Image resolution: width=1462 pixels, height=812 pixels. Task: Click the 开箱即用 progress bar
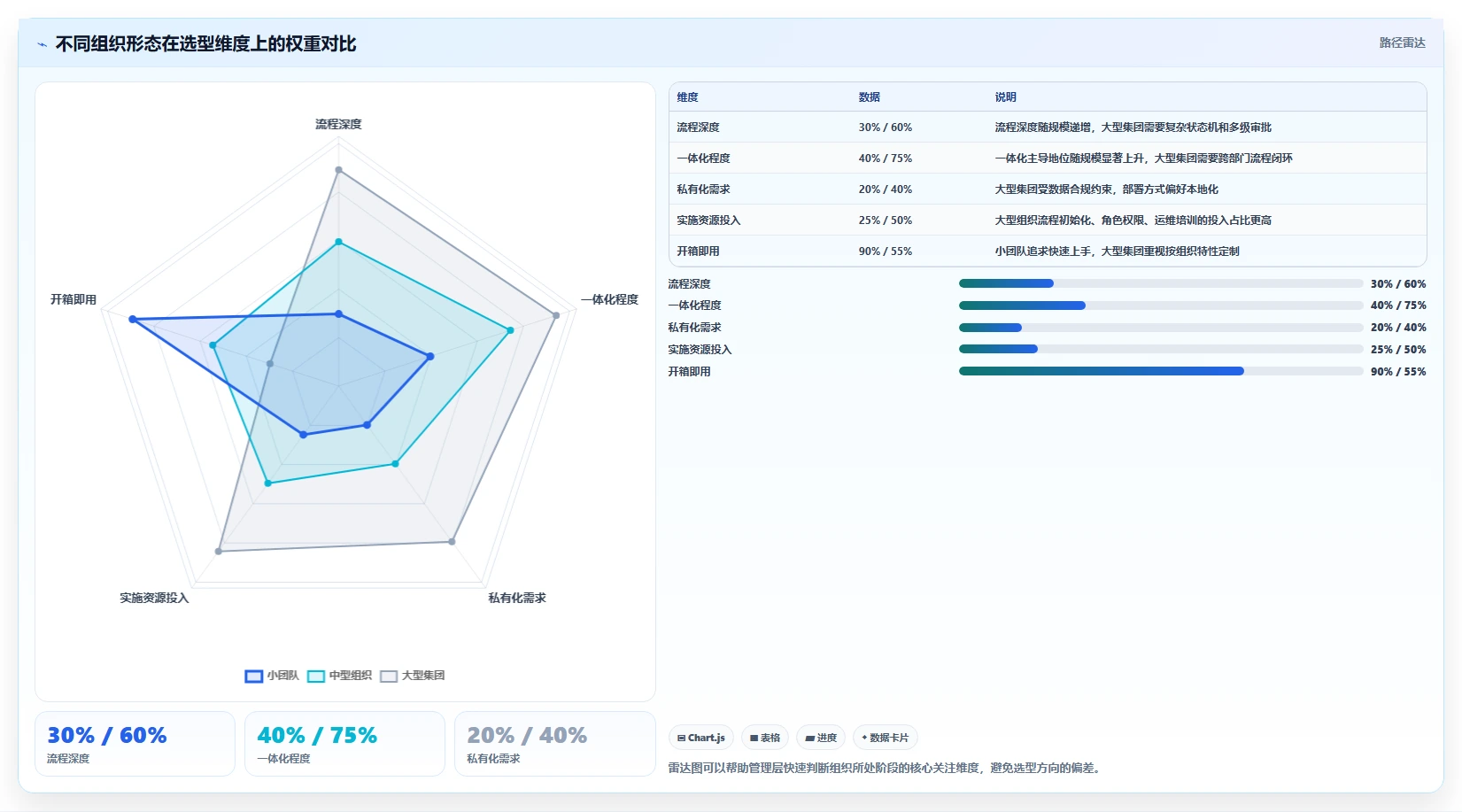(1161, 371)
